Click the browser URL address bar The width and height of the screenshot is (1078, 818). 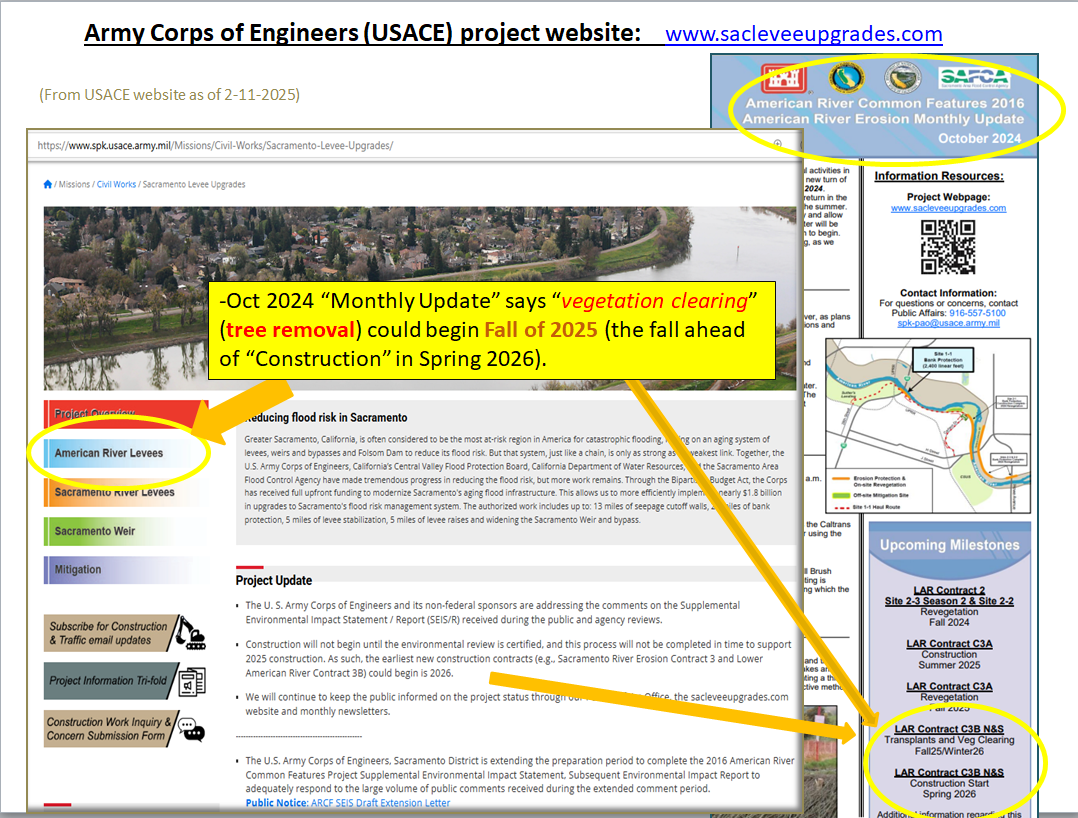pyautogui.click(x=412, y=145)
